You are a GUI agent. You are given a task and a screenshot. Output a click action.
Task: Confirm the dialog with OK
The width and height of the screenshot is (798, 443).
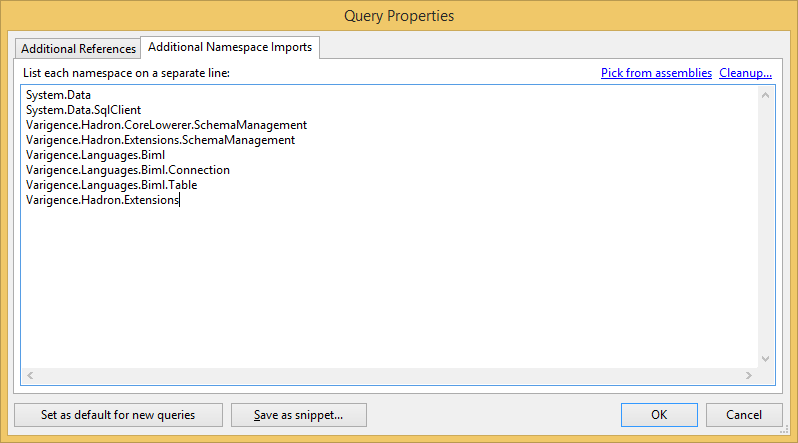coord(659,414)
